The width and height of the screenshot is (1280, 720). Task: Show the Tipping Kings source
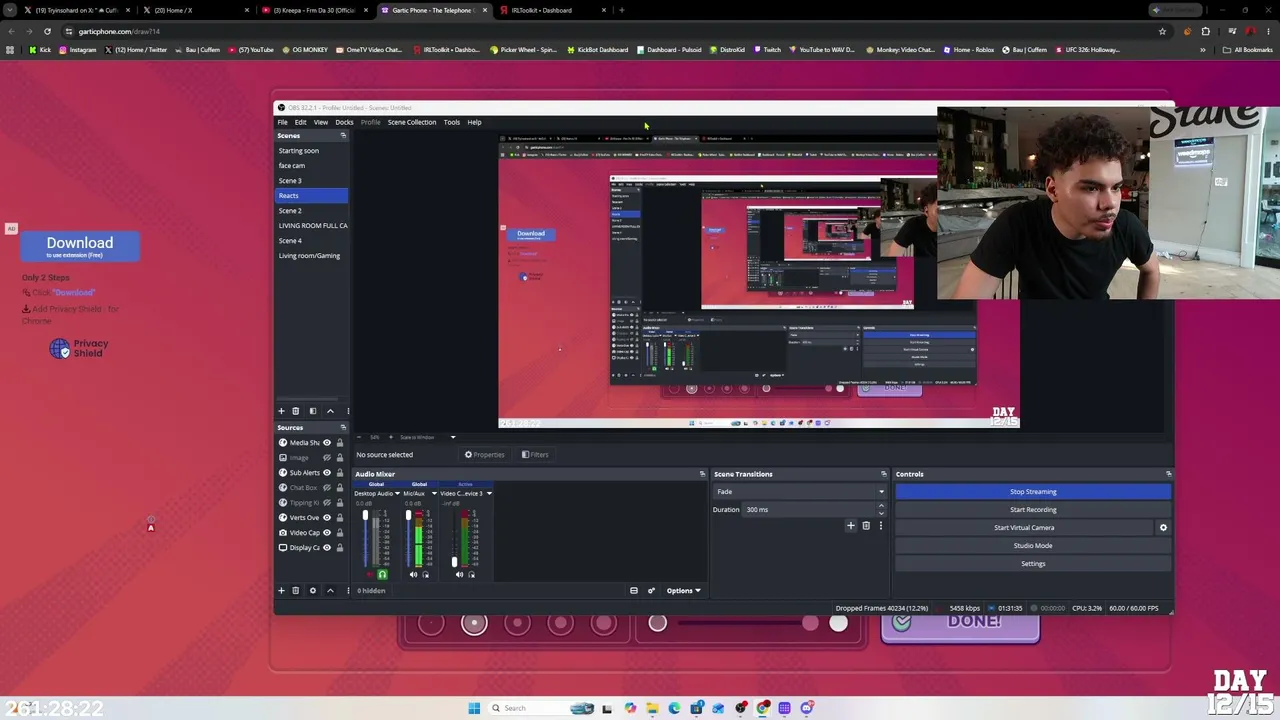[326, 502]
